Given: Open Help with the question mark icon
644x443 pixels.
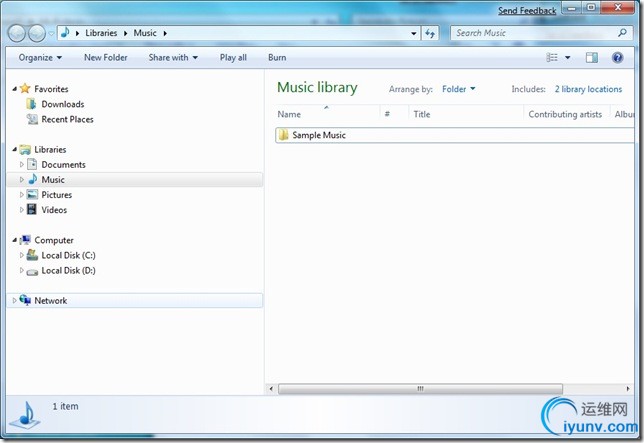Looking at the screenshot, I should (x=617, y=57).
